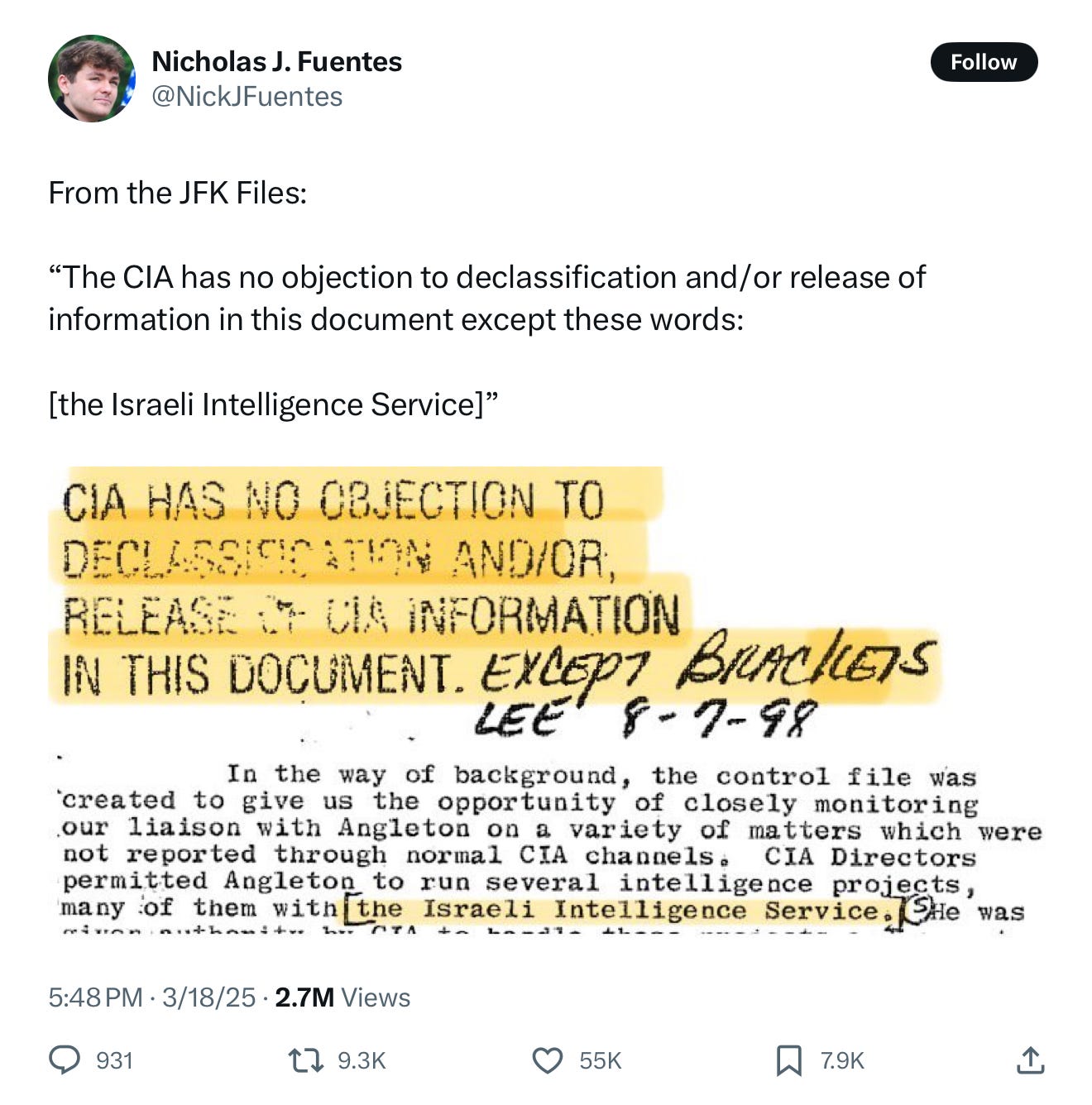Screen dimensions: 1092x1105
Task: Open the 931 replies count
Action: [x=115, y=1060]
